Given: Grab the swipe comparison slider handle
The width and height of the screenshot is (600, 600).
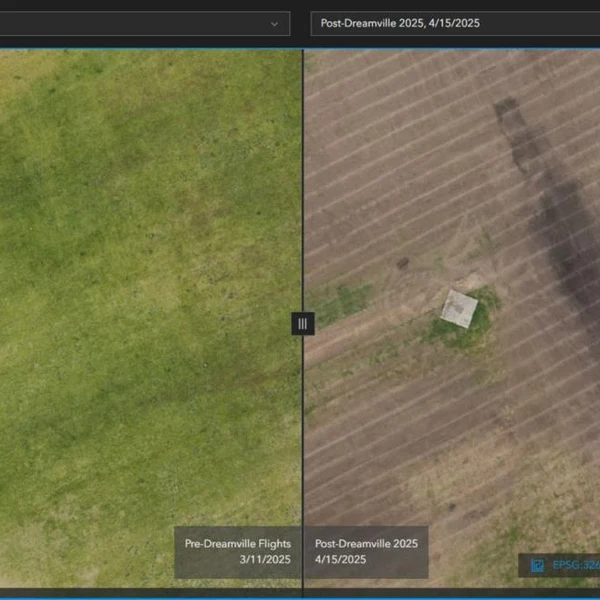Looking at the screenshot, I should 303,324.
